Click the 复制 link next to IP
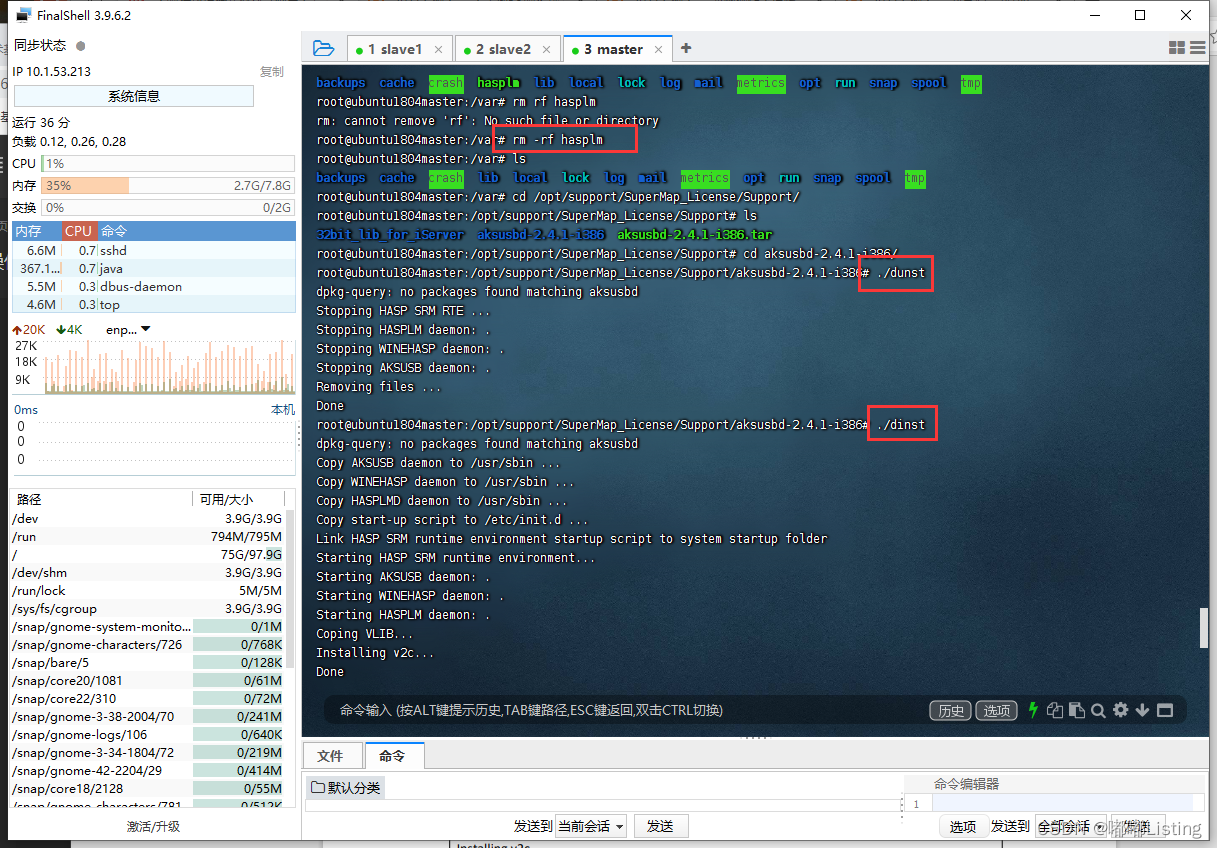 (x=271, y=72)
